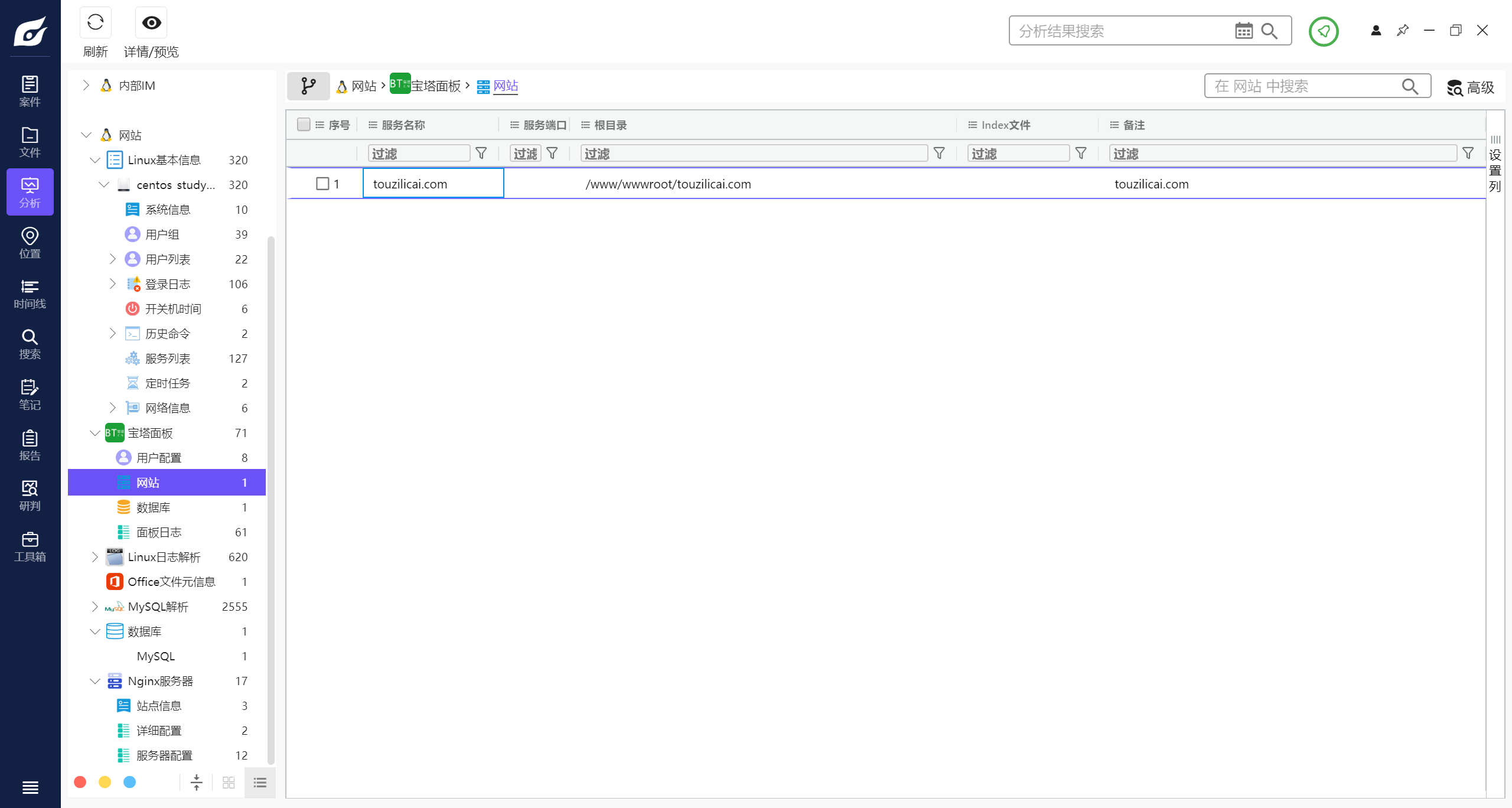Viewport: 1512px width, 808px height.
Task: Select the 数据库 item under 宝塔面板
Action: click(x=154, y=507)
